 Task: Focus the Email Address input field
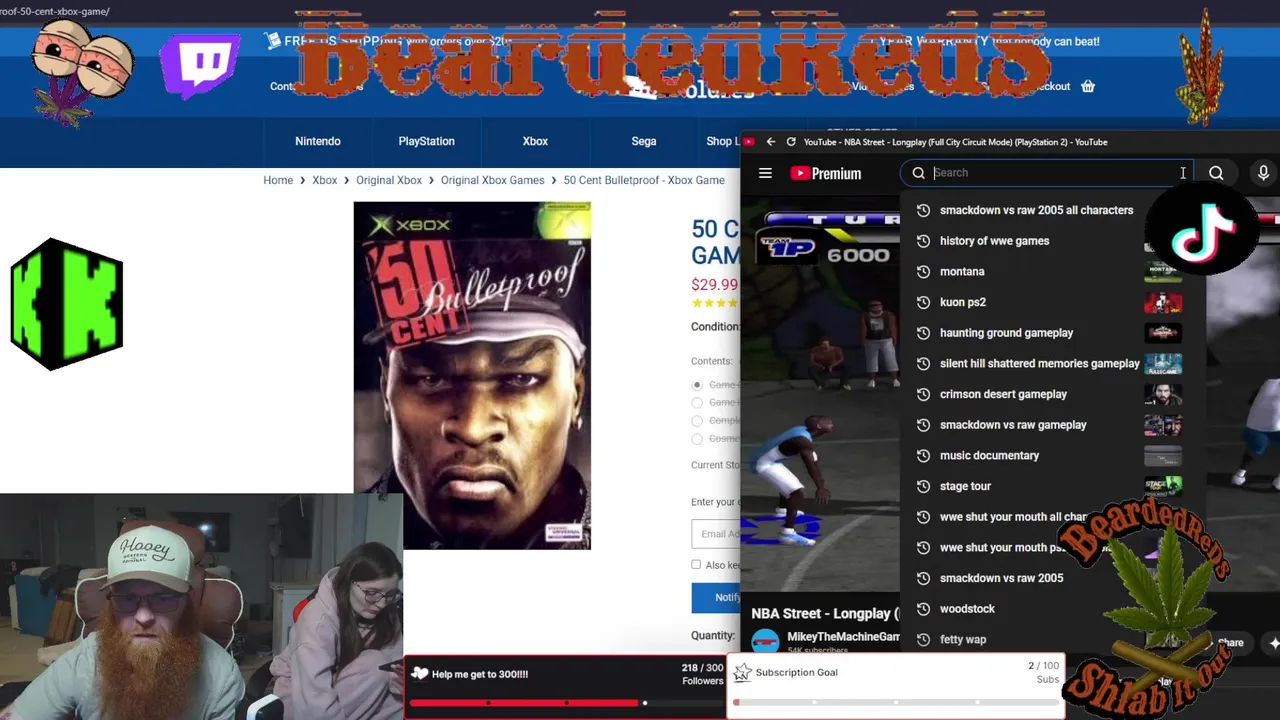[716, 534]
